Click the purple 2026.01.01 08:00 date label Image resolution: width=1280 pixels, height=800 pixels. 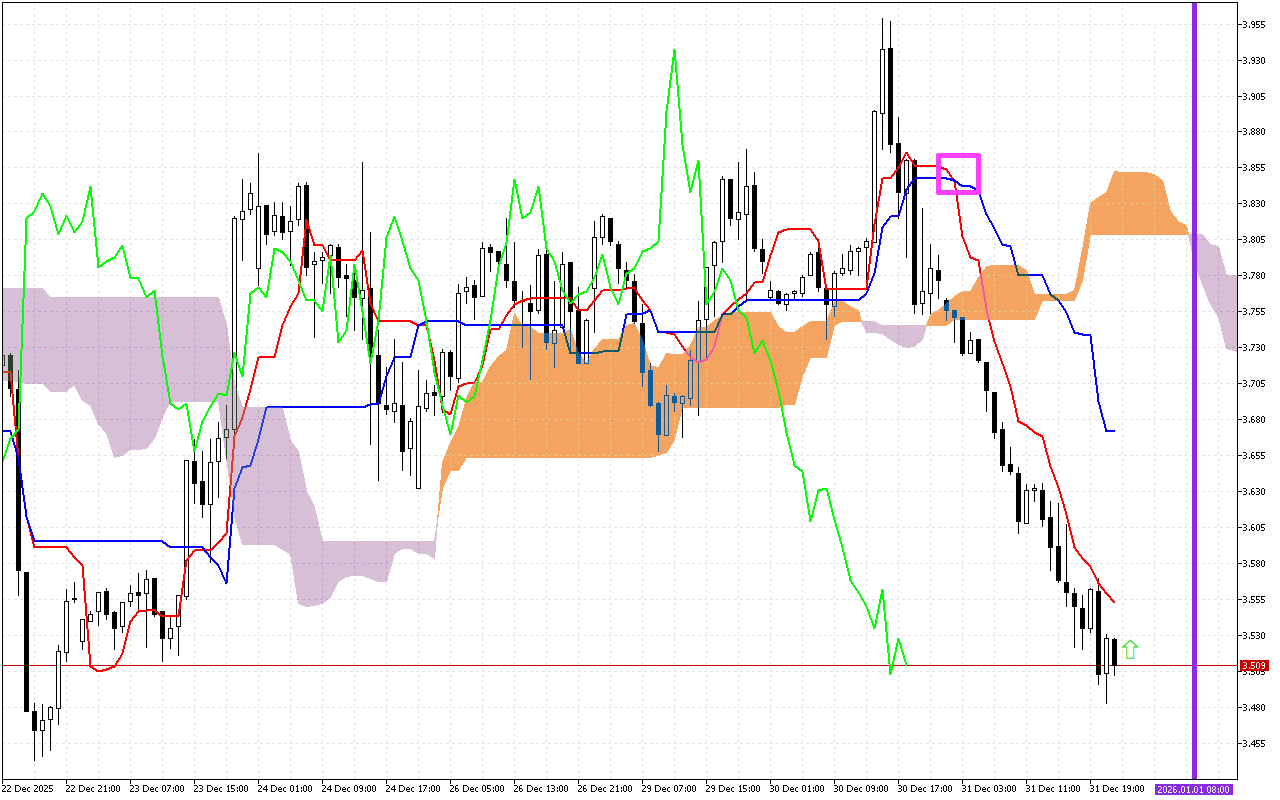tap(1194, 789)
